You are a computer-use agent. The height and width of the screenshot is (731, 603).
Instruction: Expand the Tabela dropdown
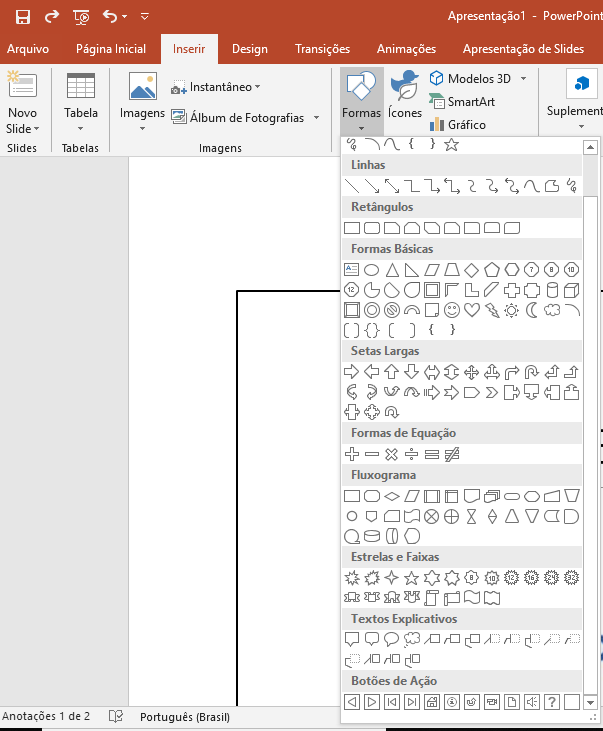pyautogui.click(x=81, y=129)
